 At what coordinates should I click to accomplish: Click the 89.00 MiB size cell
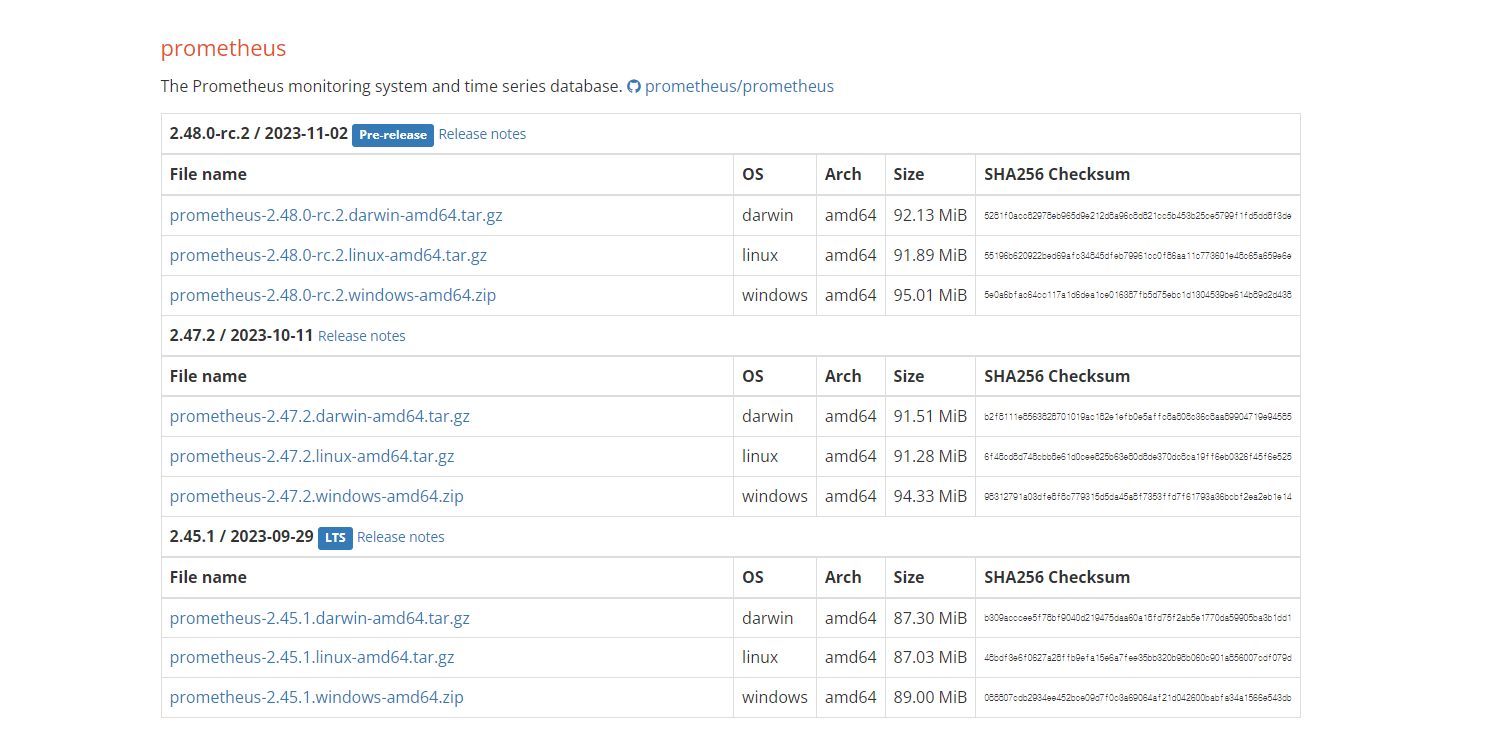(930, 697)
